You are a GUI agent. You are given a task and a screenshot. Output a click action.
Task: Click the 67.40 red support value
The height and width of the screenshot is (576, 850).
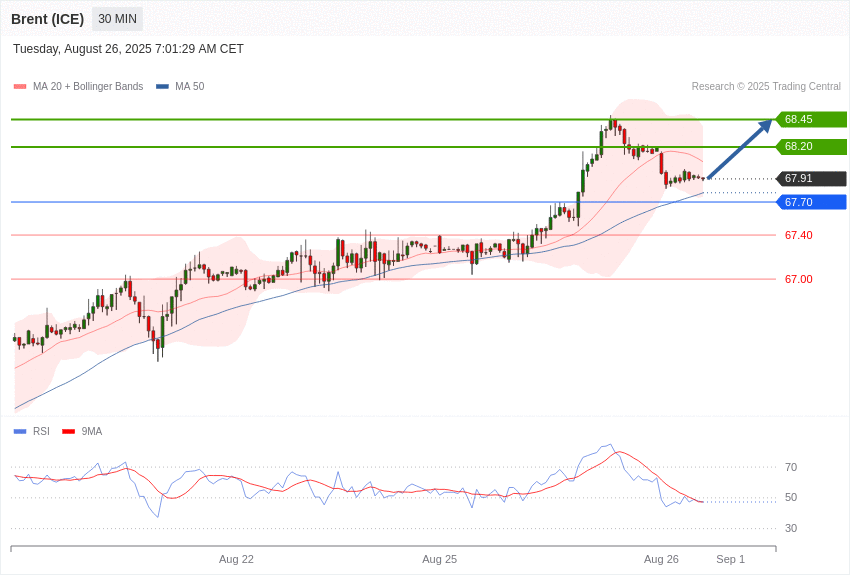[x=799, y=235]
